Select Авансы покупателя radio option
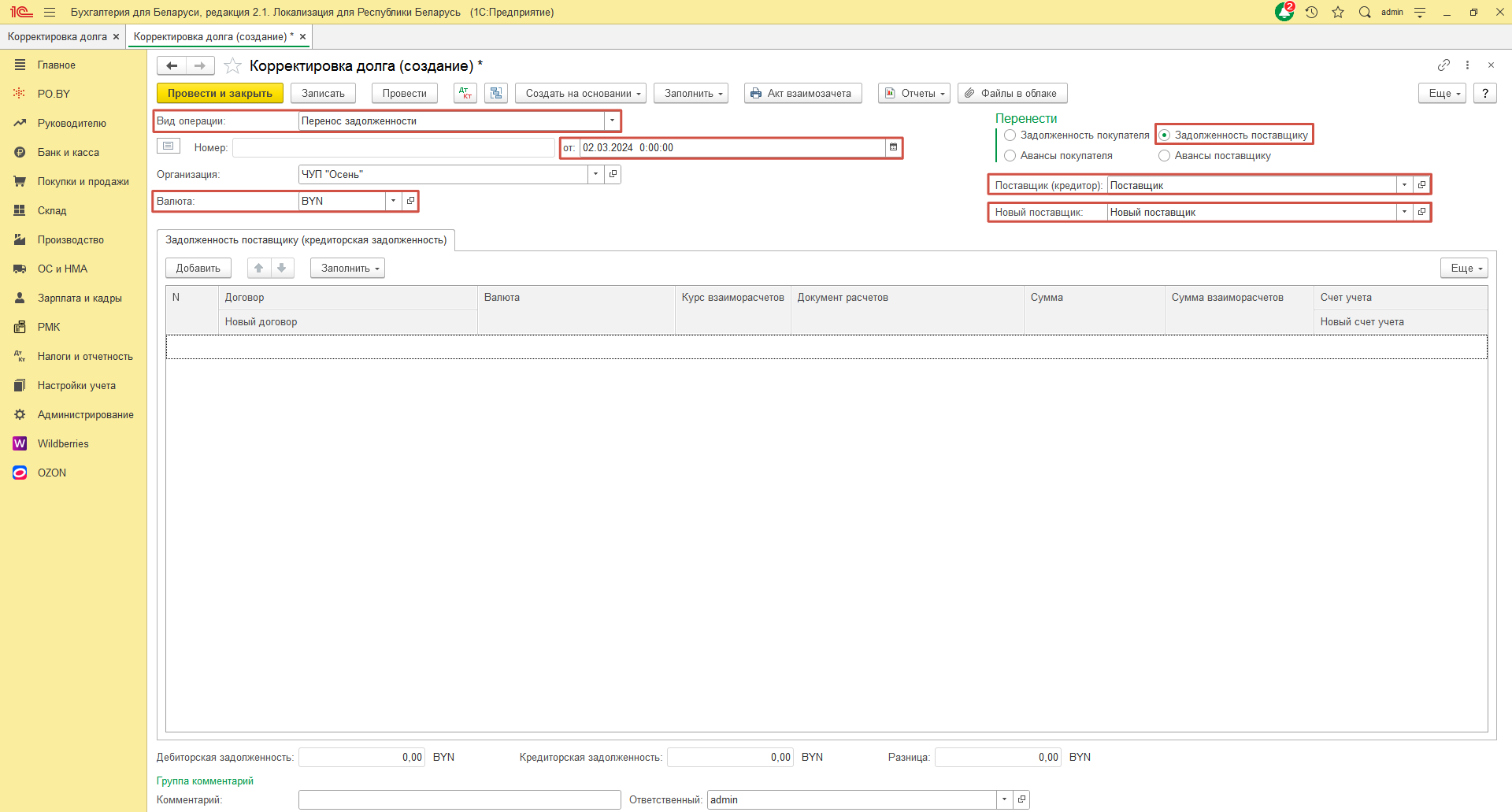1512x812 pixels. 1010,155
